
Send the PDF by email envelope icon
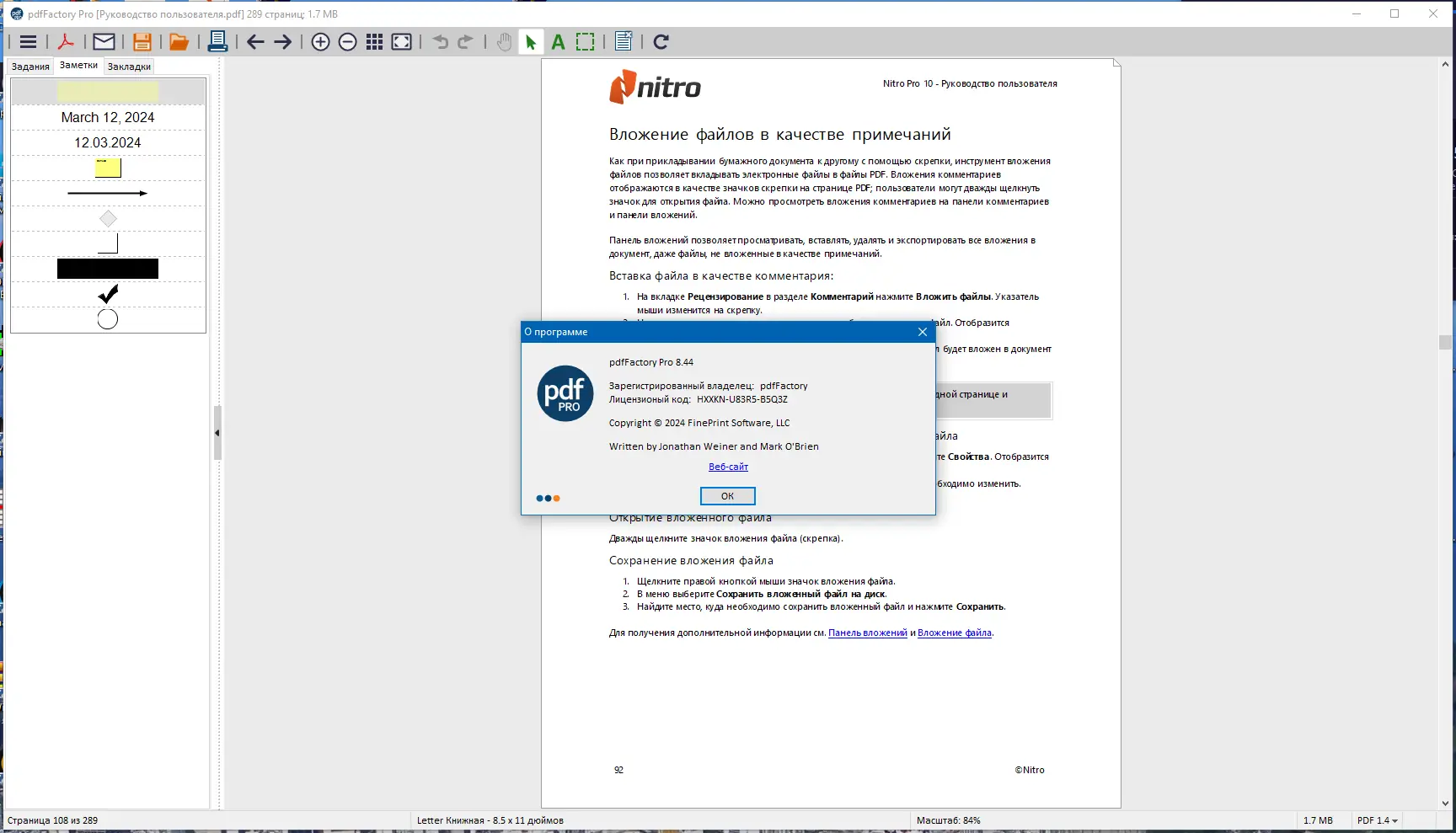tap(104, 42)
